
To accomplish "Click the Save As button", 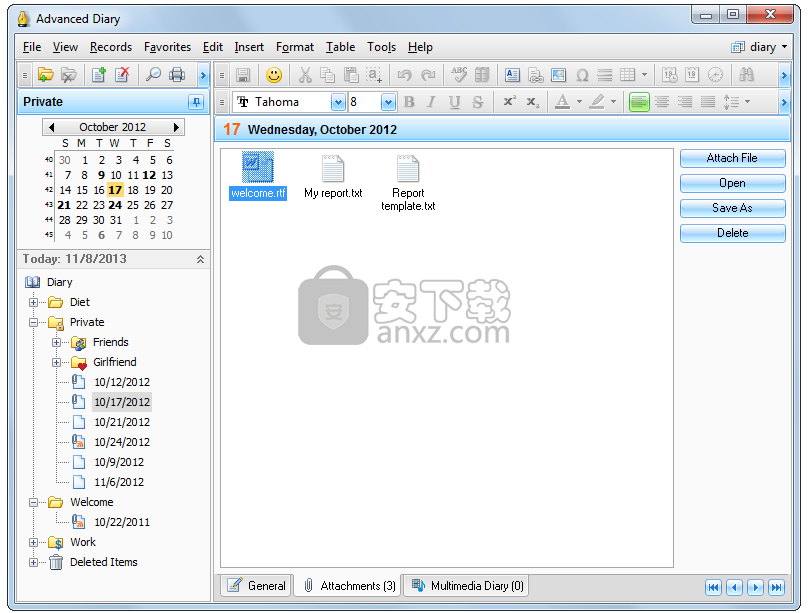I will [x=732, y=208].
